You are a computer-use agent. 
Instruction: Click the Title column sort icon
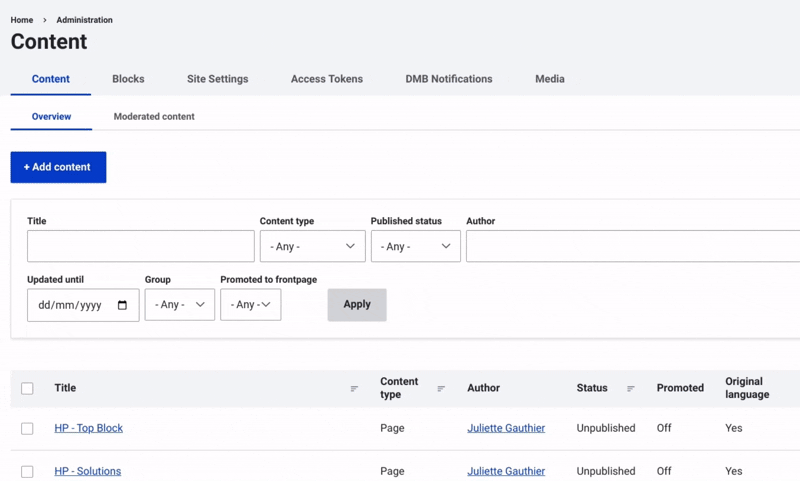[x=354, y=389]
